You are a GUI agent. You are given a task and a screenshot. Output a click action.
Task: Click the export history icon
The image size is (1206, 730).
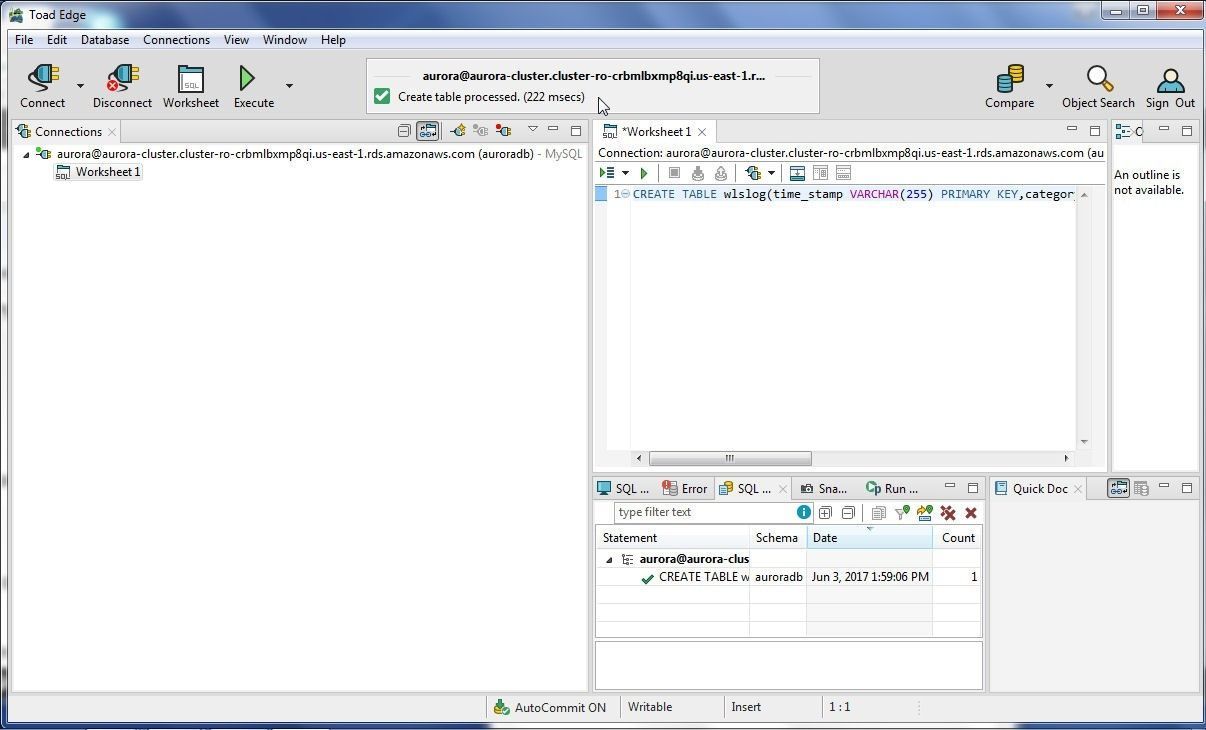tap(924, 513)
